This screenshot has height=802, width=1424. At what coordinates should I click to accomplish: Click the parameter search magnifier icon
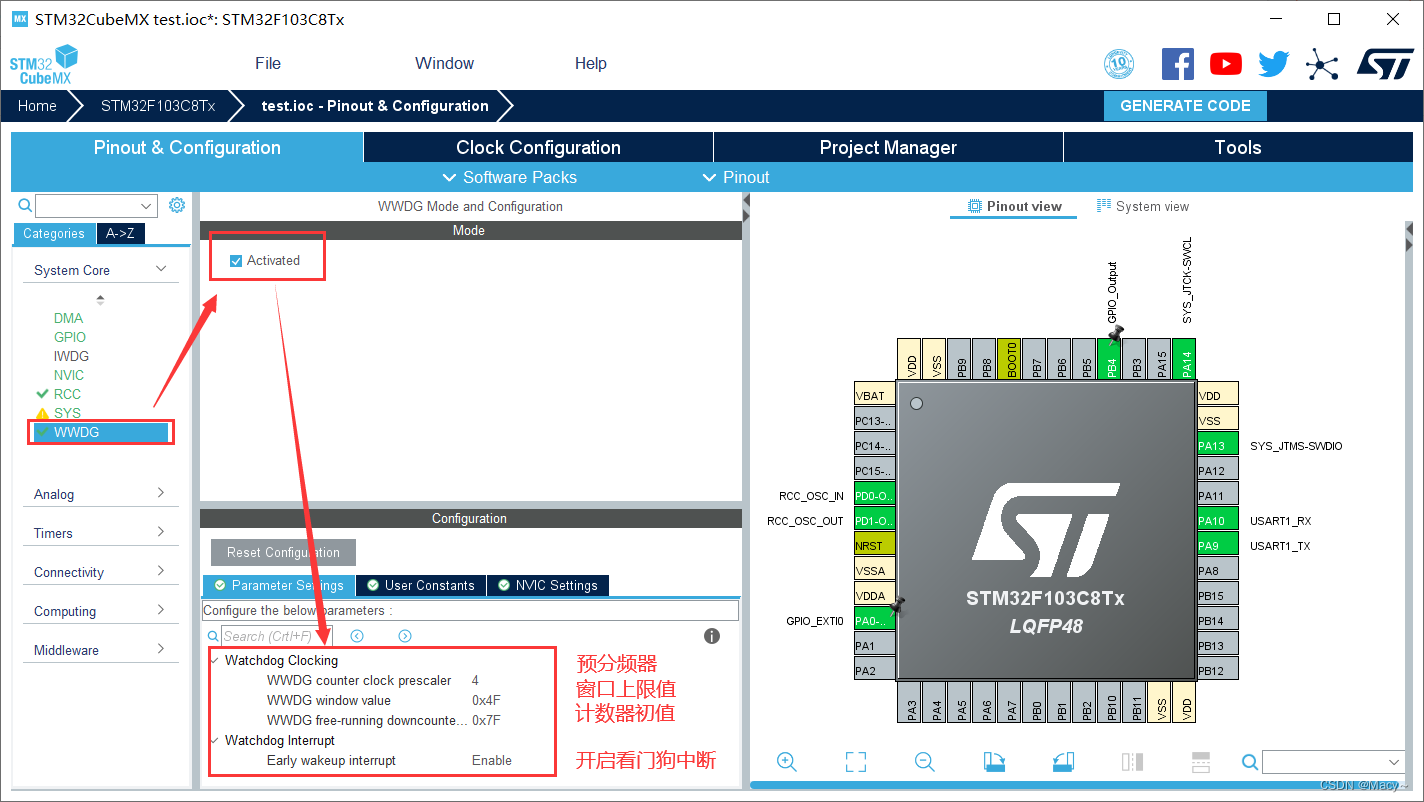point(212,636)
